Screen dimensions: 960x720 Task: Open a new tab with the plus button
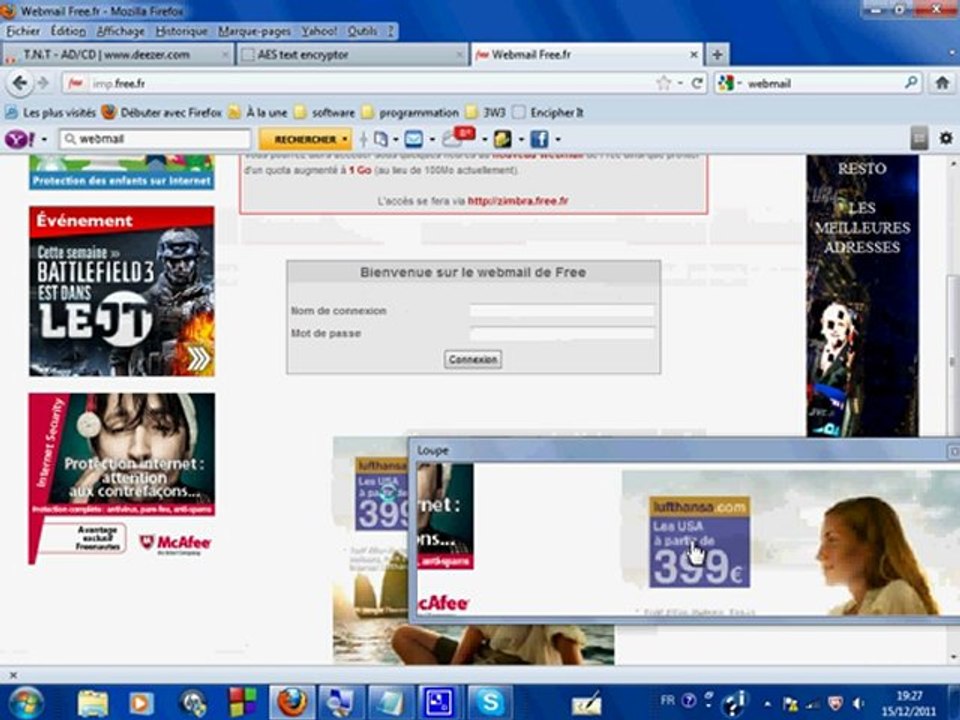tap(717, 54)
